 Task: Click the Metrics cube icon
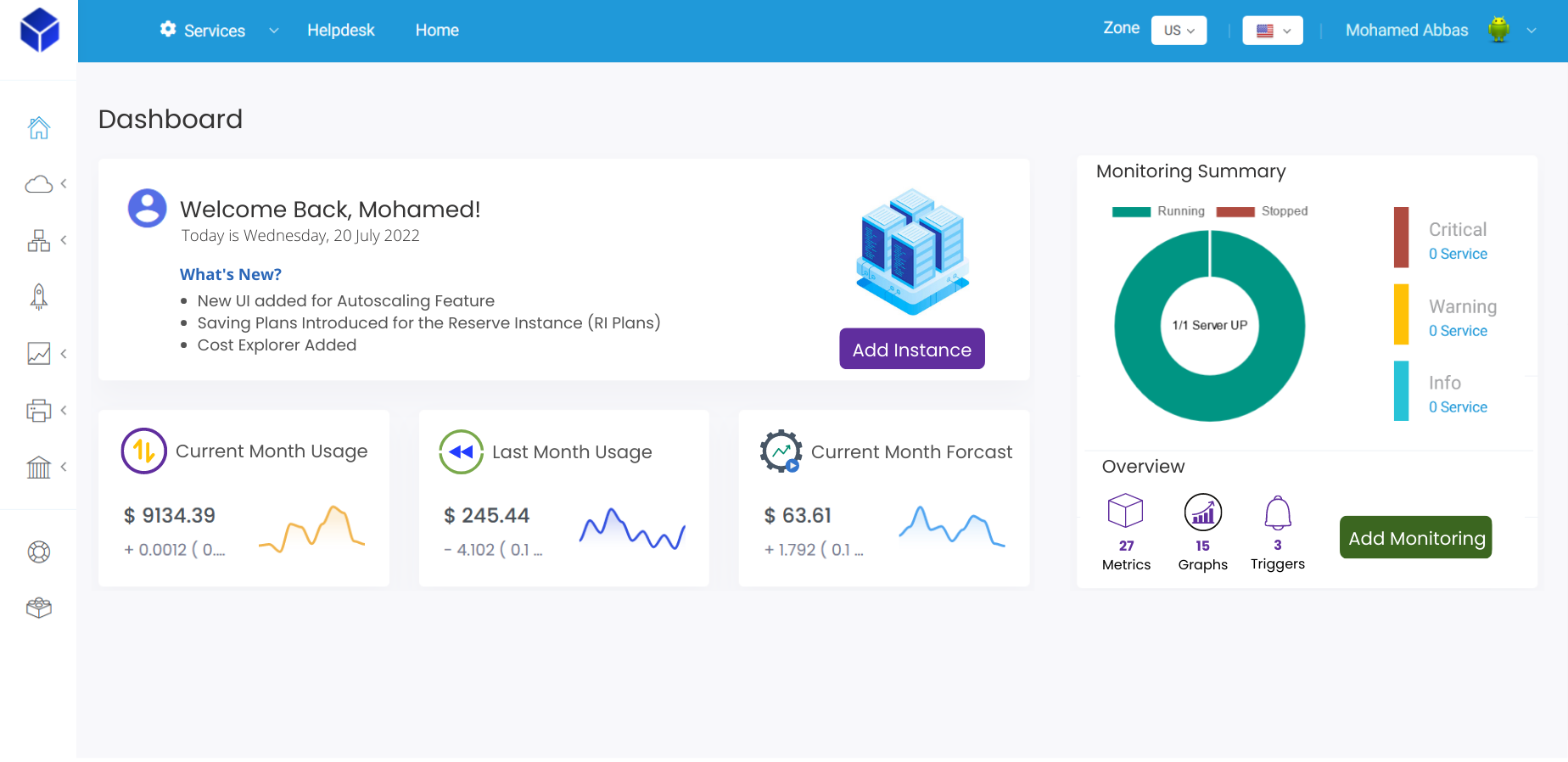1126,511
